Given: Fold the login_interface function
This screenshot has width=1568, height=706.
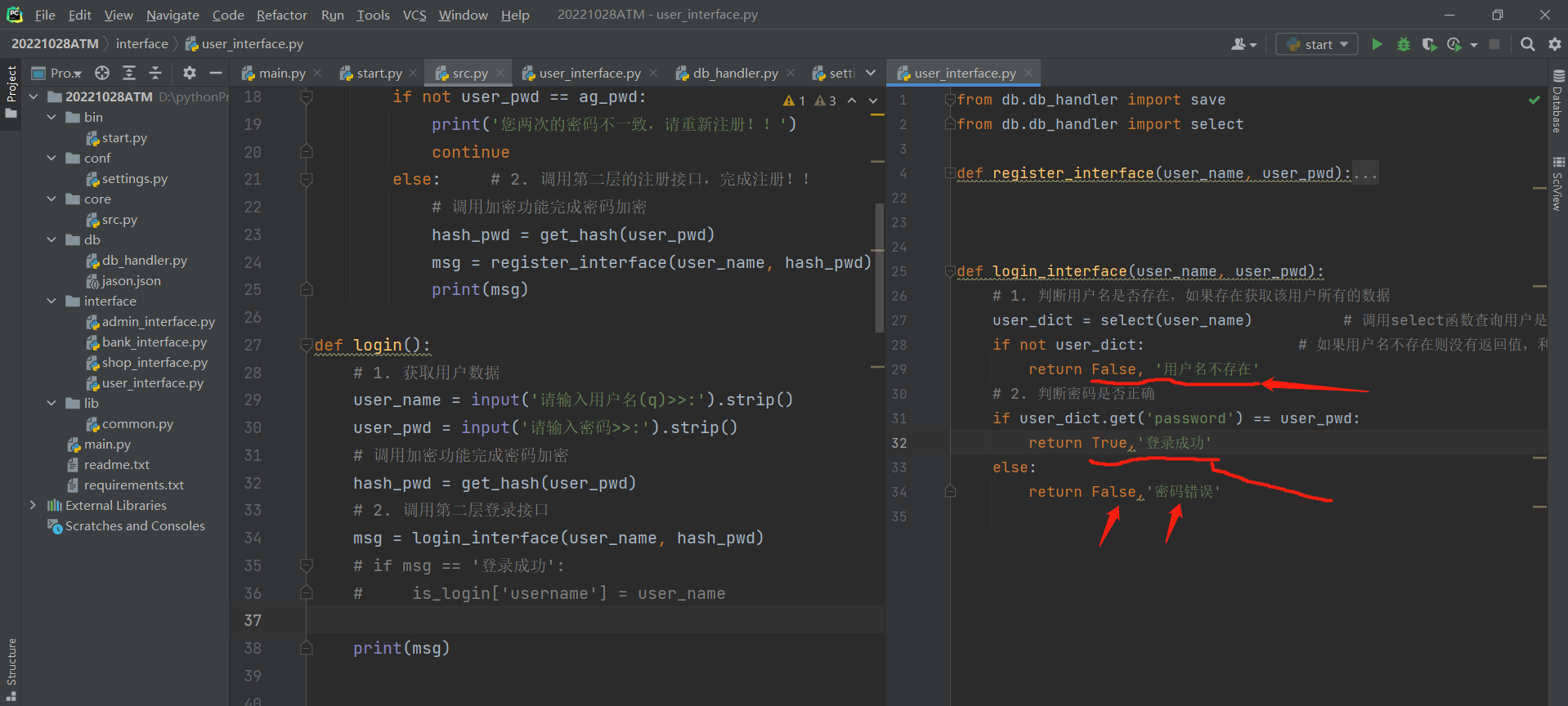Looking at the screenshot, I should [x=950, y=271].
